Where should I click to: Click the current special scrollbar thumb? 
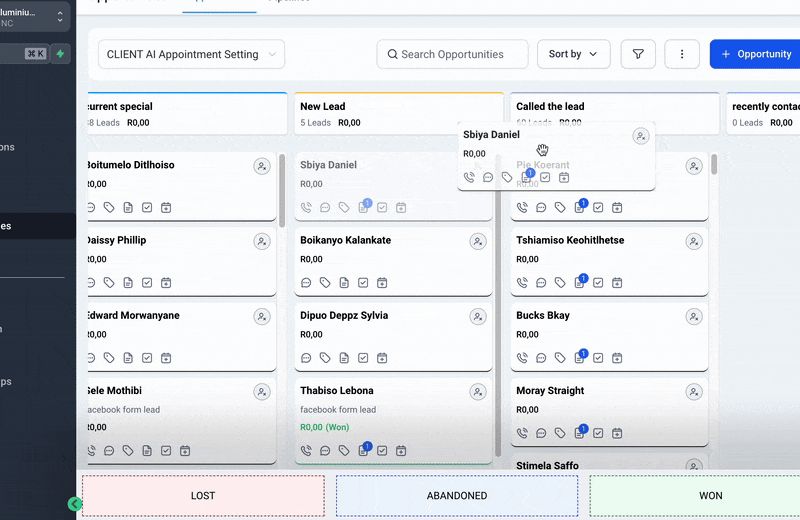pos(282,191)
